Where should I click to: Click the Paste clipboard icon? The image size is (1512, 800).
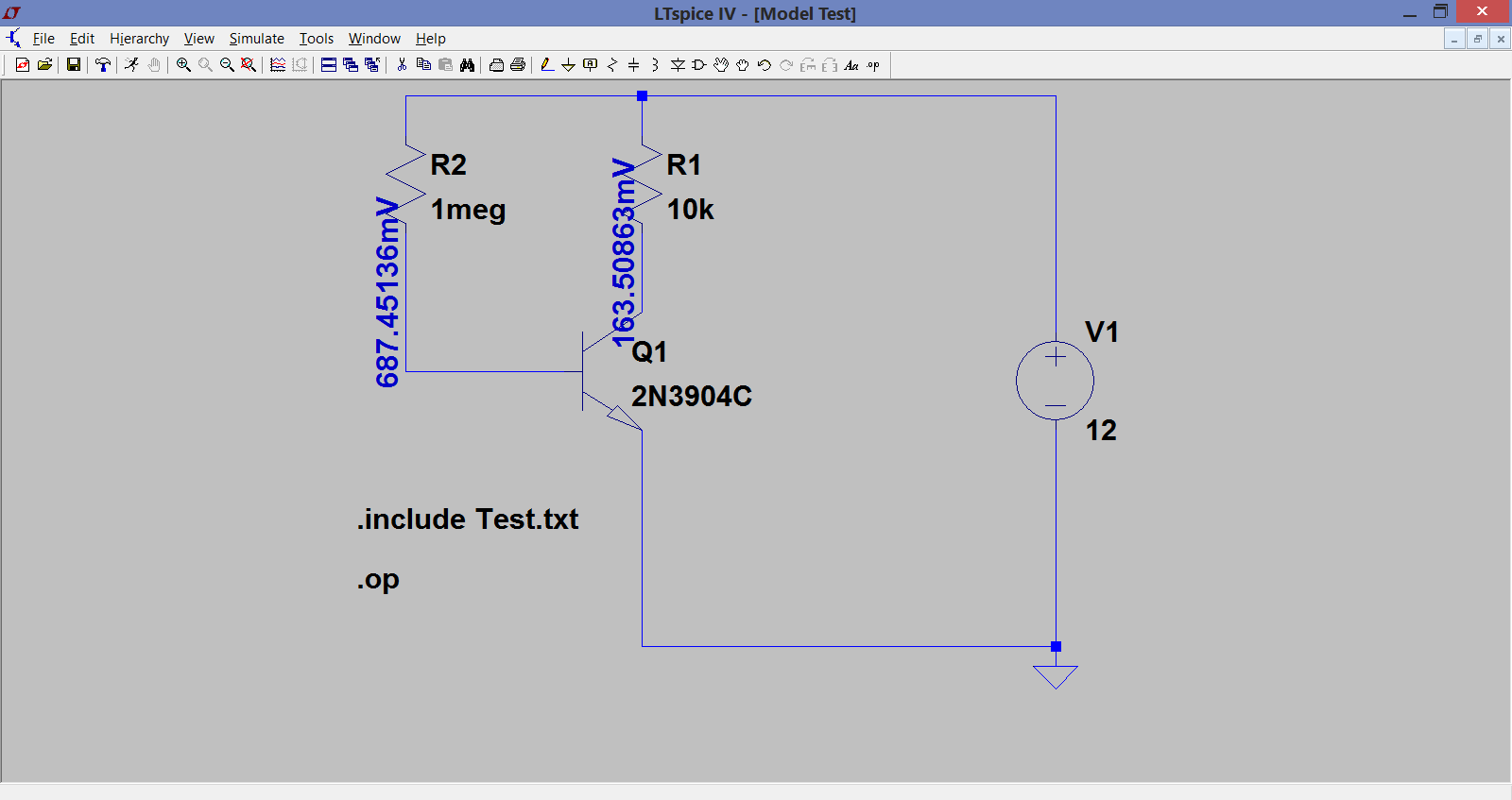click(x=445, y=65)
